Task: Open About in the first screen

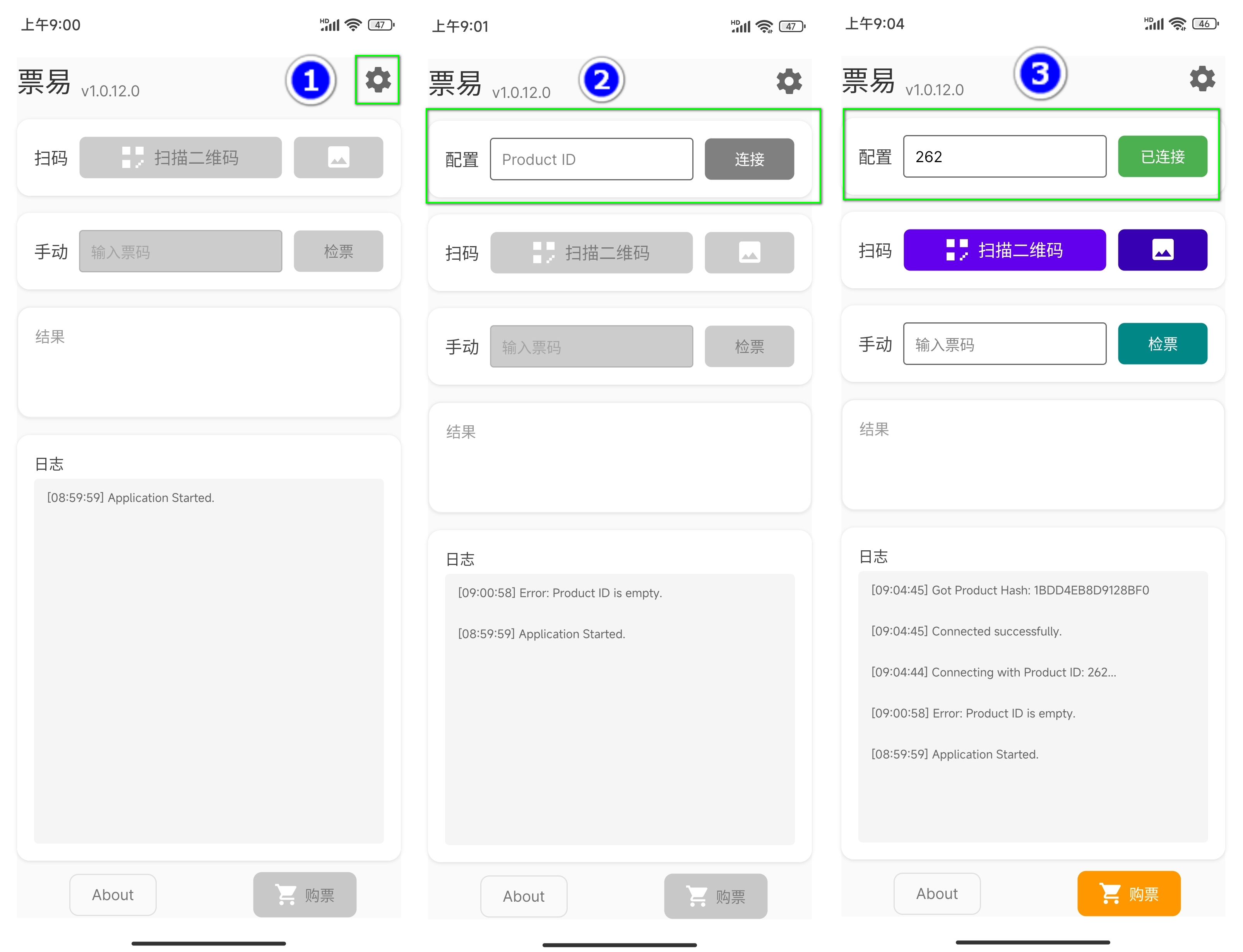Action: pos(113,894)
